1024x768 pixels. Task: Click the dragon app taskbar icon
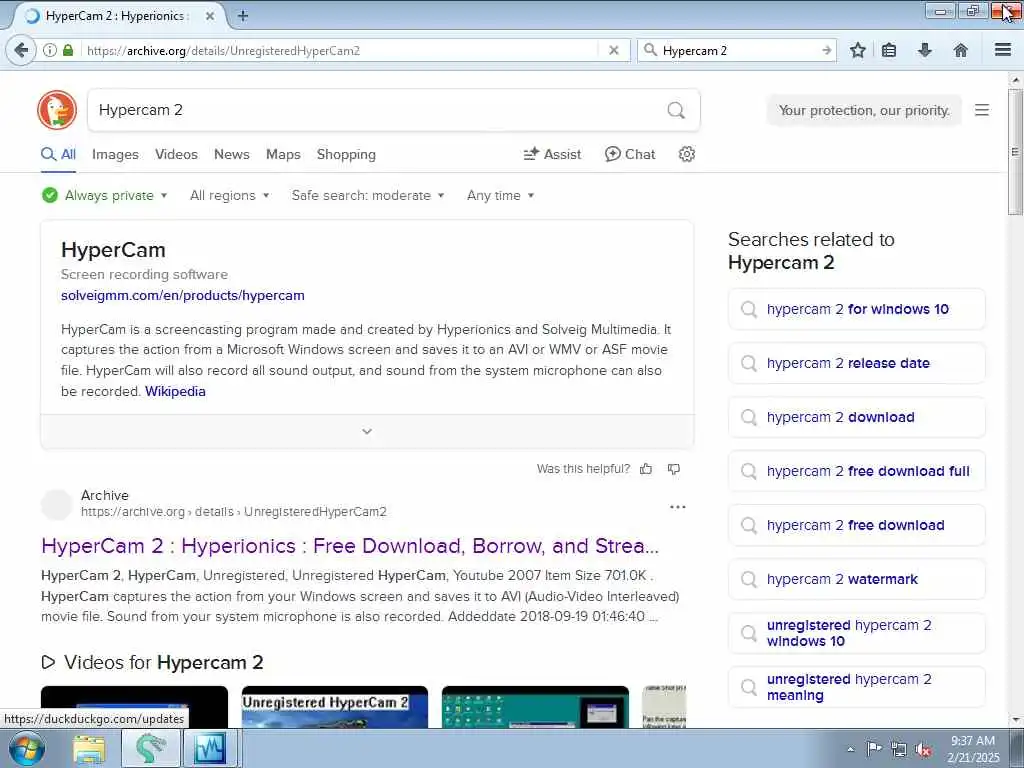click(150, 749)
